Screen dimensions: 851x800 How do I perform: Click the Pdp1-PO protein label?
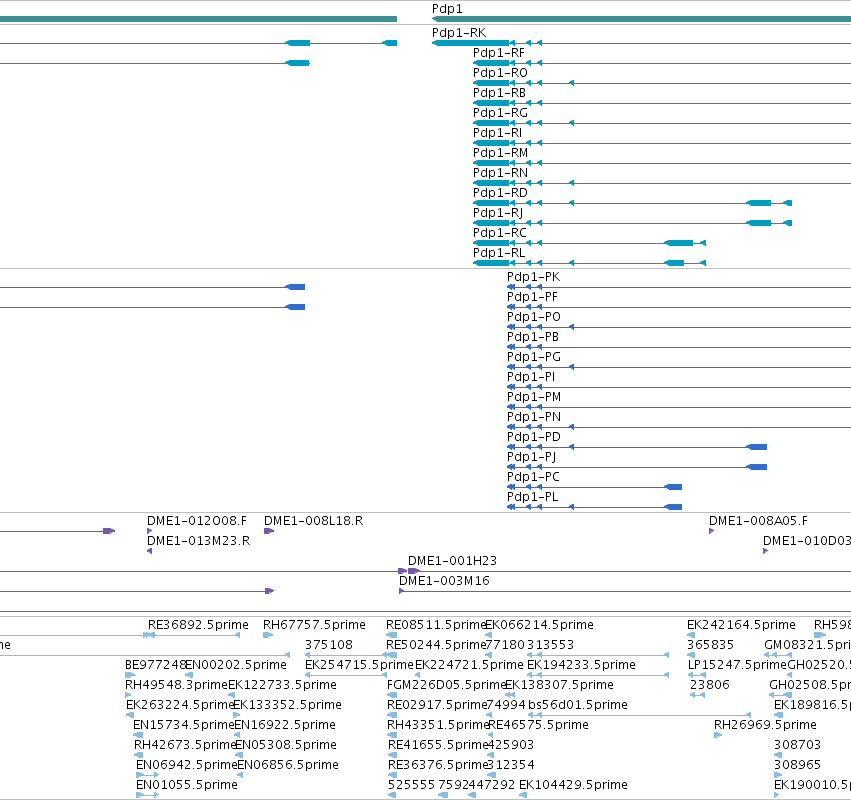click(534, 317)
